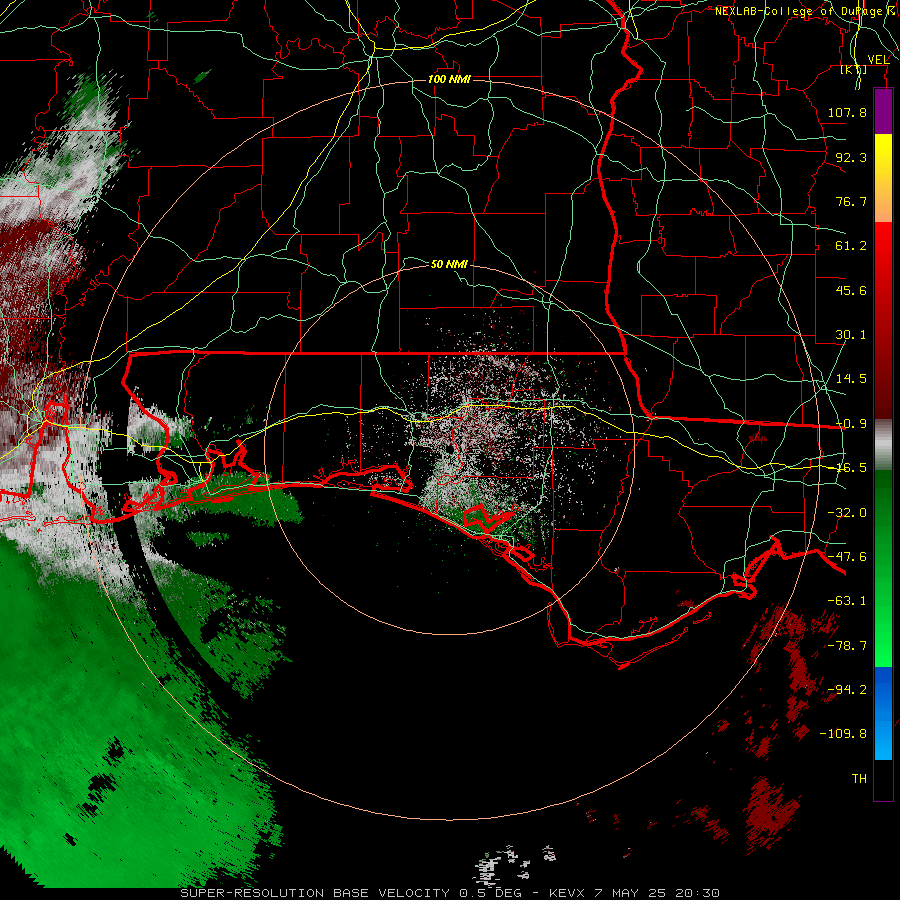Screen dimensions: 900x900
Task: Click the 50 NMI range ring label
Action: [449, 264]
